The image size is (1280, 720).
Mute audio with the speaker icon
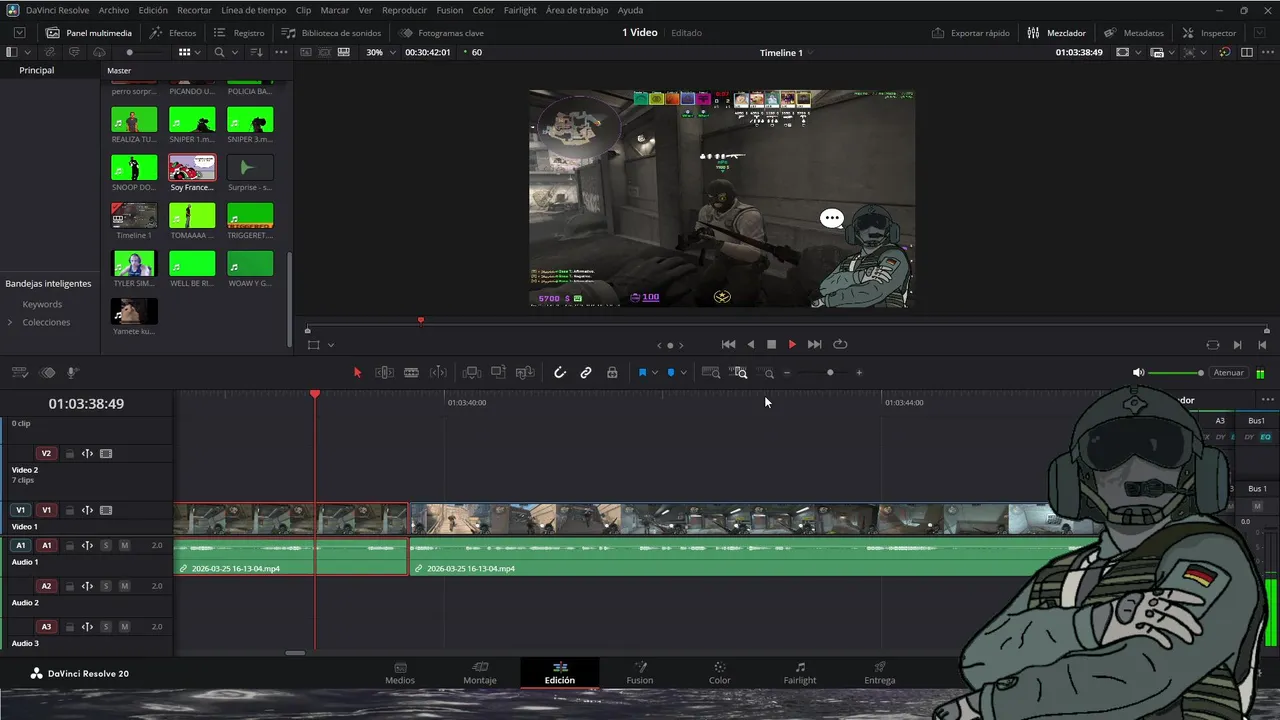point(1138,373)
